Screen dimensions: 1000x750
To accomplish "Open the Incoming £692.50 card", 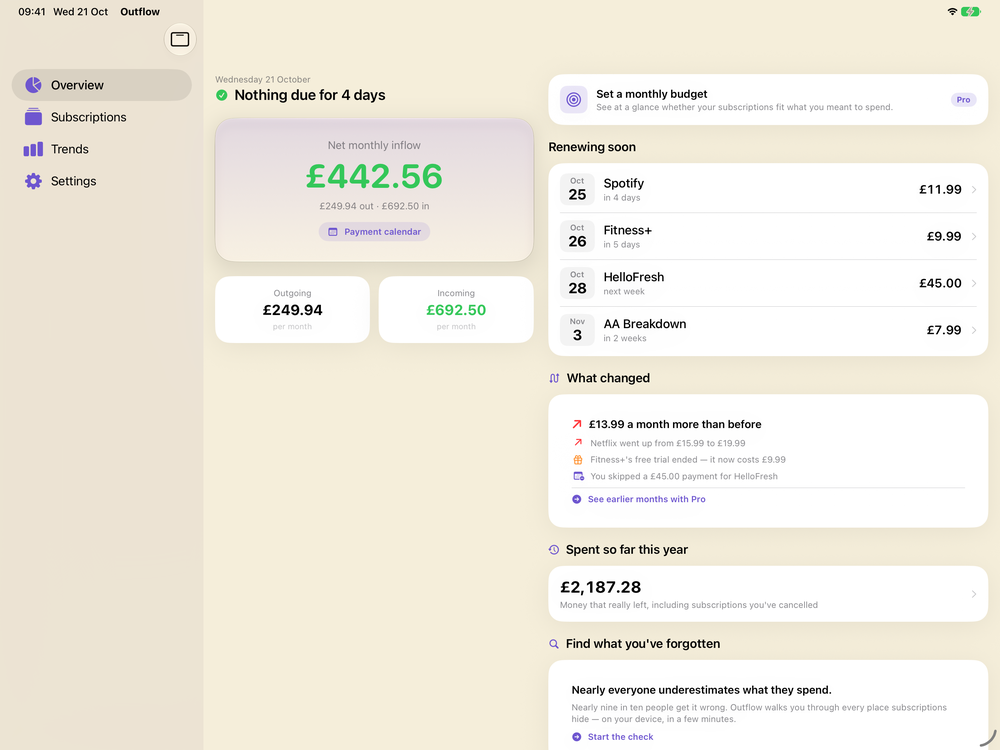I will click(x=456, y=309).
